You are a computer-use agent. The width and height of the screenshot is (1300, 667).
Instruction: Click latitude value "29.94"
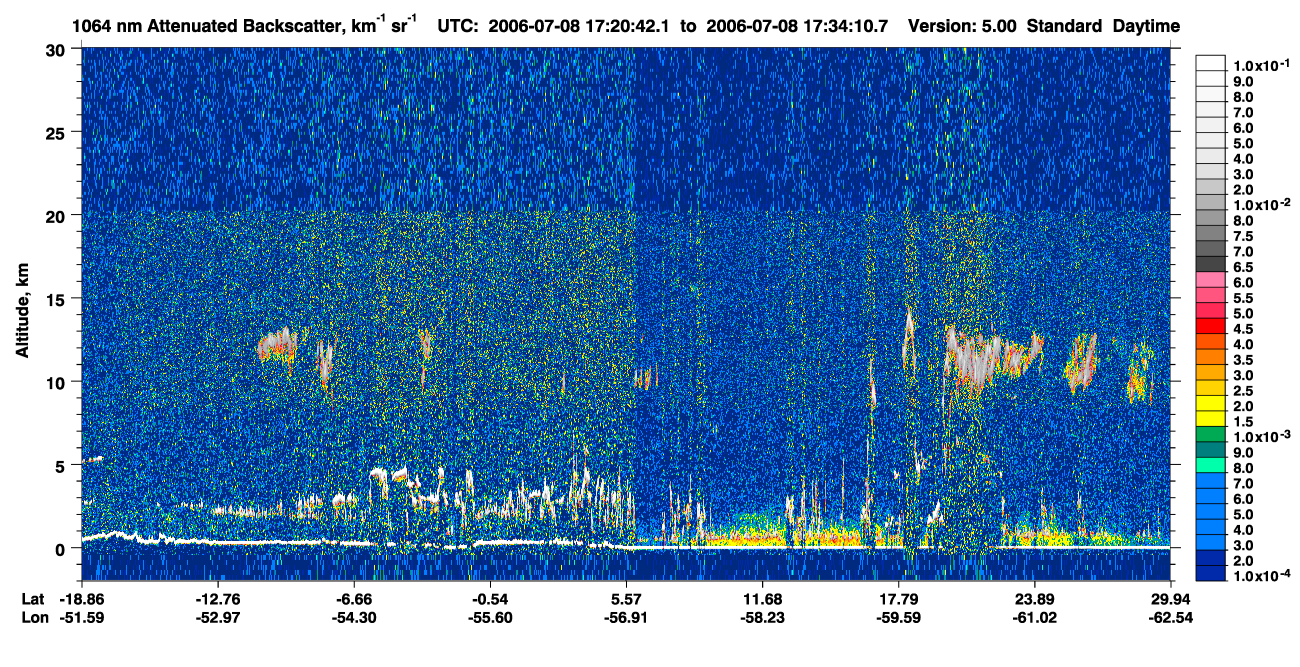click(1171, 599)
